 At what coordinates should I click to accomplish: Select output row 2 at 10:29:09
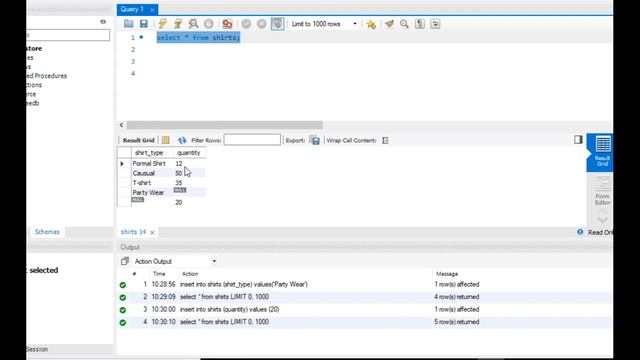tap(363, 297)
